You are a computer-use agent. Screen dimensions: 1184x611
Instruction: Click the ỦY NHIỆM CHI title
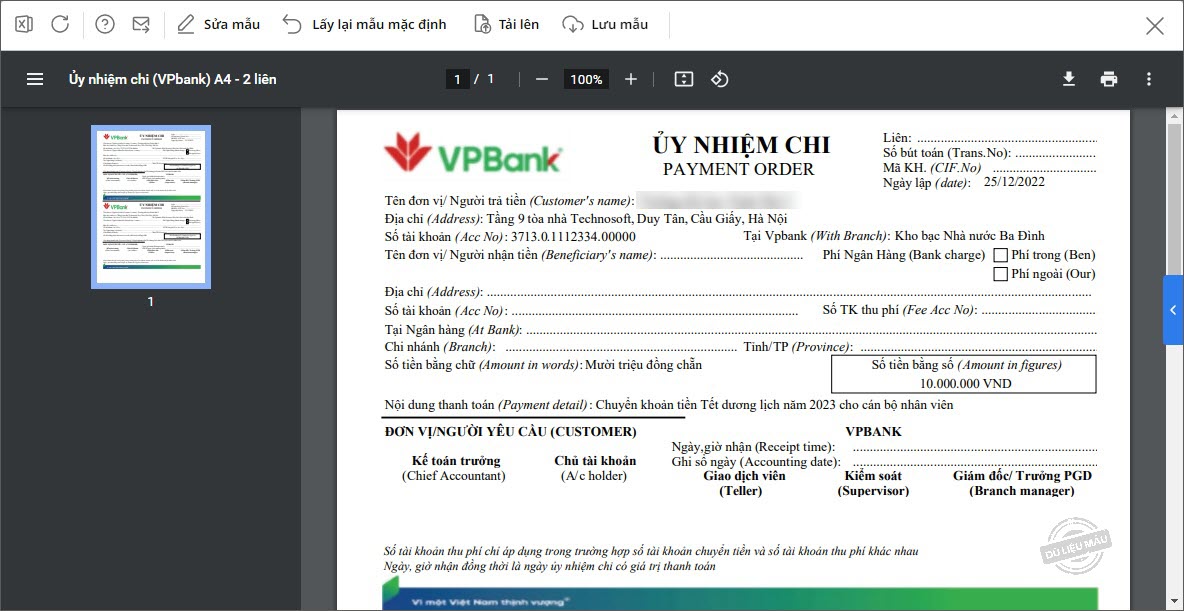[741, 145]
